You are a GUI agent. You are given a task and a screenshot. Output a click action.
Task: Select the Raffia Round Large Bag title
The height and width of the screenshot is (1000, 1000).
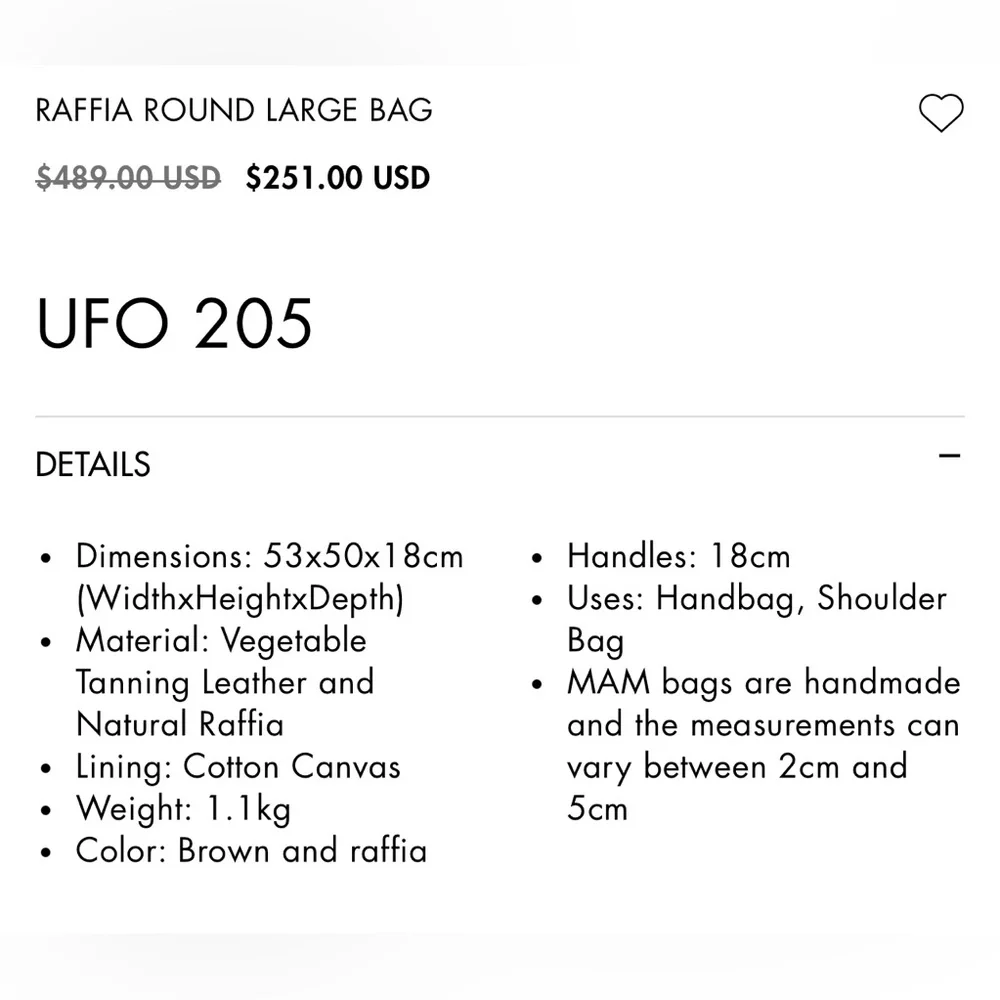click(x=234, y=110)
